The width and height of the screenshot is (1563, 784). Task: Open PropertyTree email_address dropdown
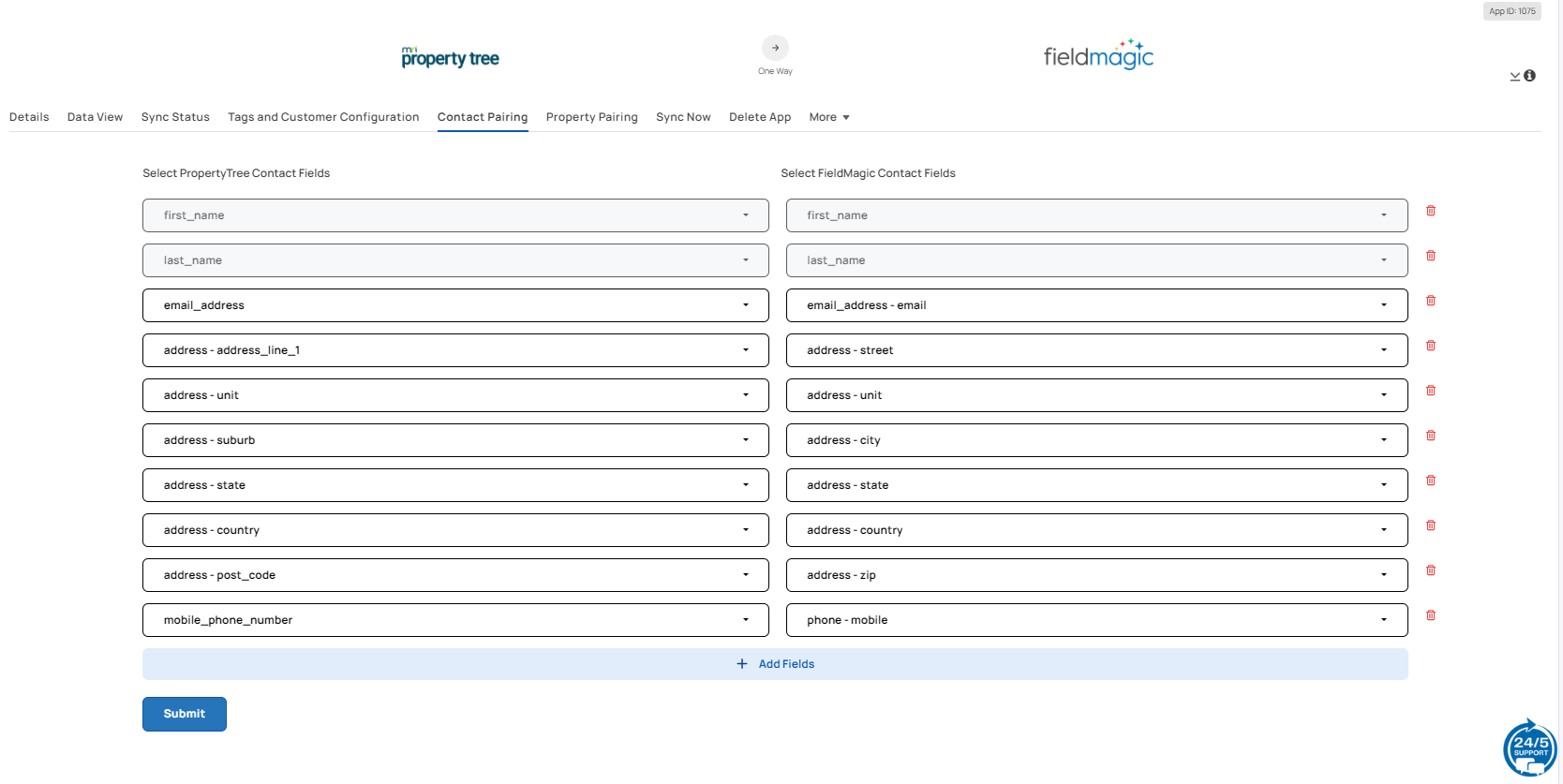point(455,305)
